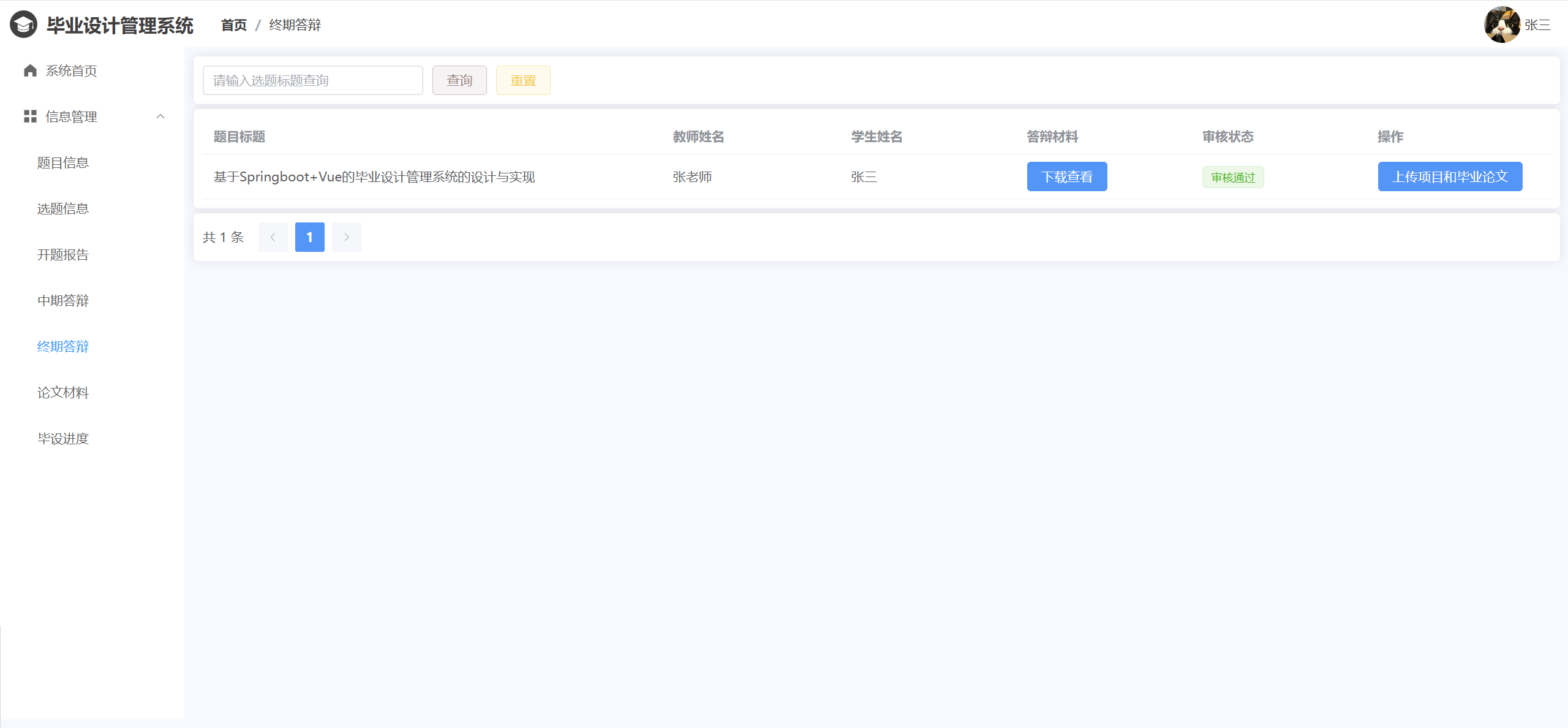Screen dimensions: 1568x728
Task: Open 题目信息 in the sidebar
Action: point(63,162)
